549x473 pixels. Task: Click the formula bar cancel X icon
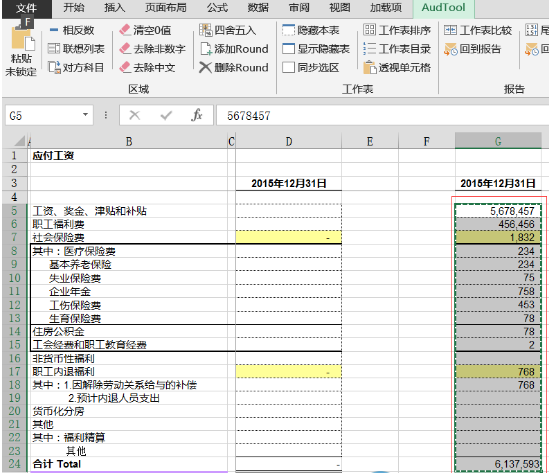pyautogui.click(x=134, y=115)
